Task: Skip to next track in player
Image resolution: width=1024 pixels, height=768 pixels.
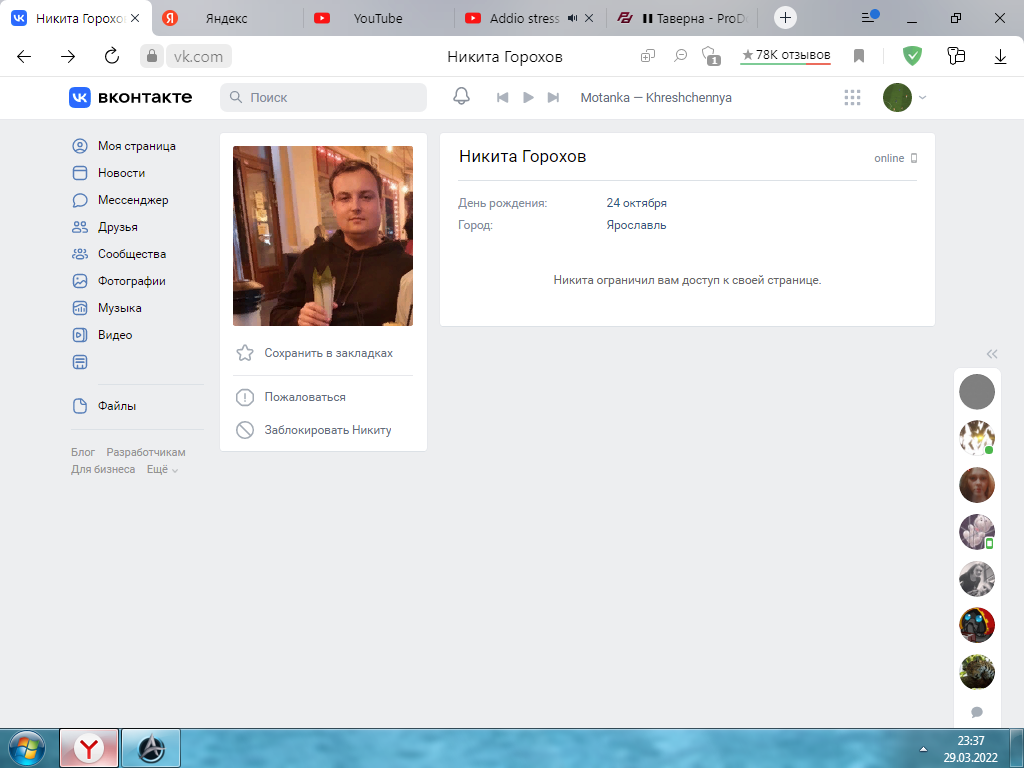Action: pyautogui.click(x=553, y=97)
